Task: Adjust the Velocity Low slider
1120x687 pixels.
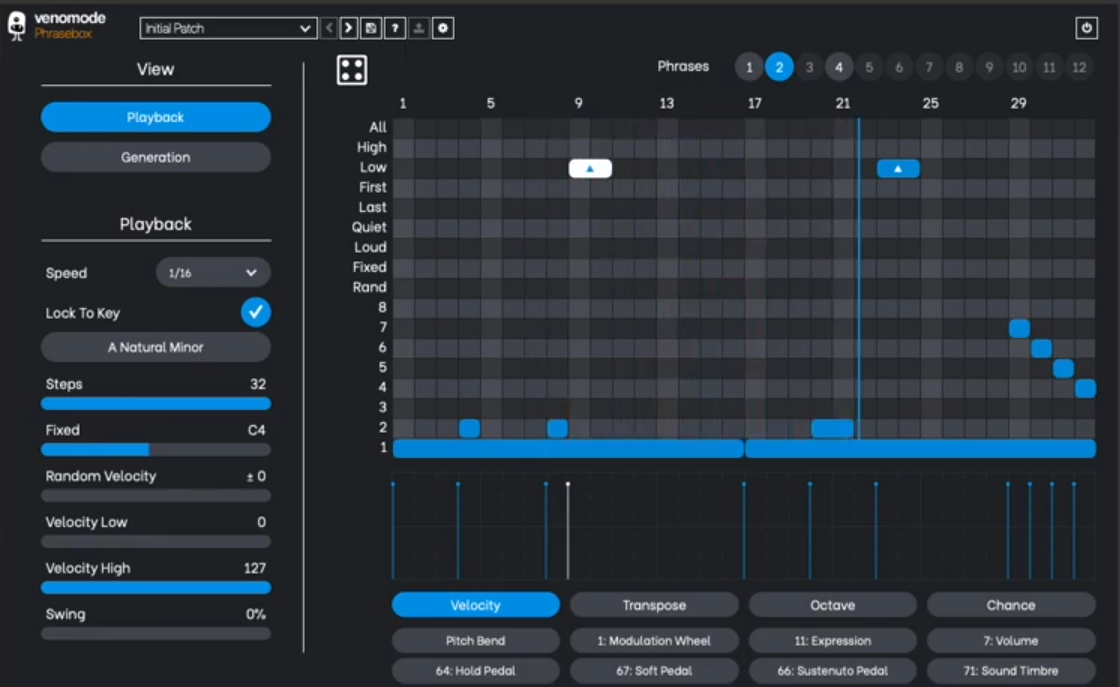Action: [x=156, y=541]
